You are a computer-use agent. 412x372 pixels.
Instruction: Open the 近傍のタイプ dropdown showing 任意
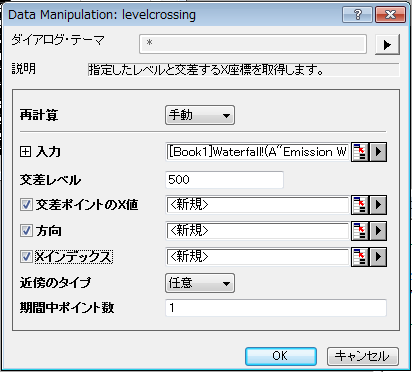[x=200, y=283]
